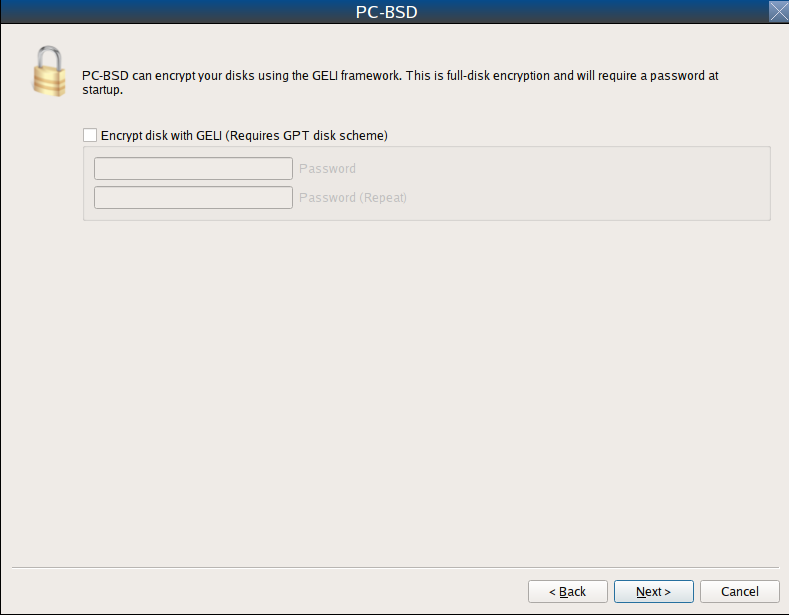
Task: Click the padlock encryption icon
Action: tap(49, 71)
